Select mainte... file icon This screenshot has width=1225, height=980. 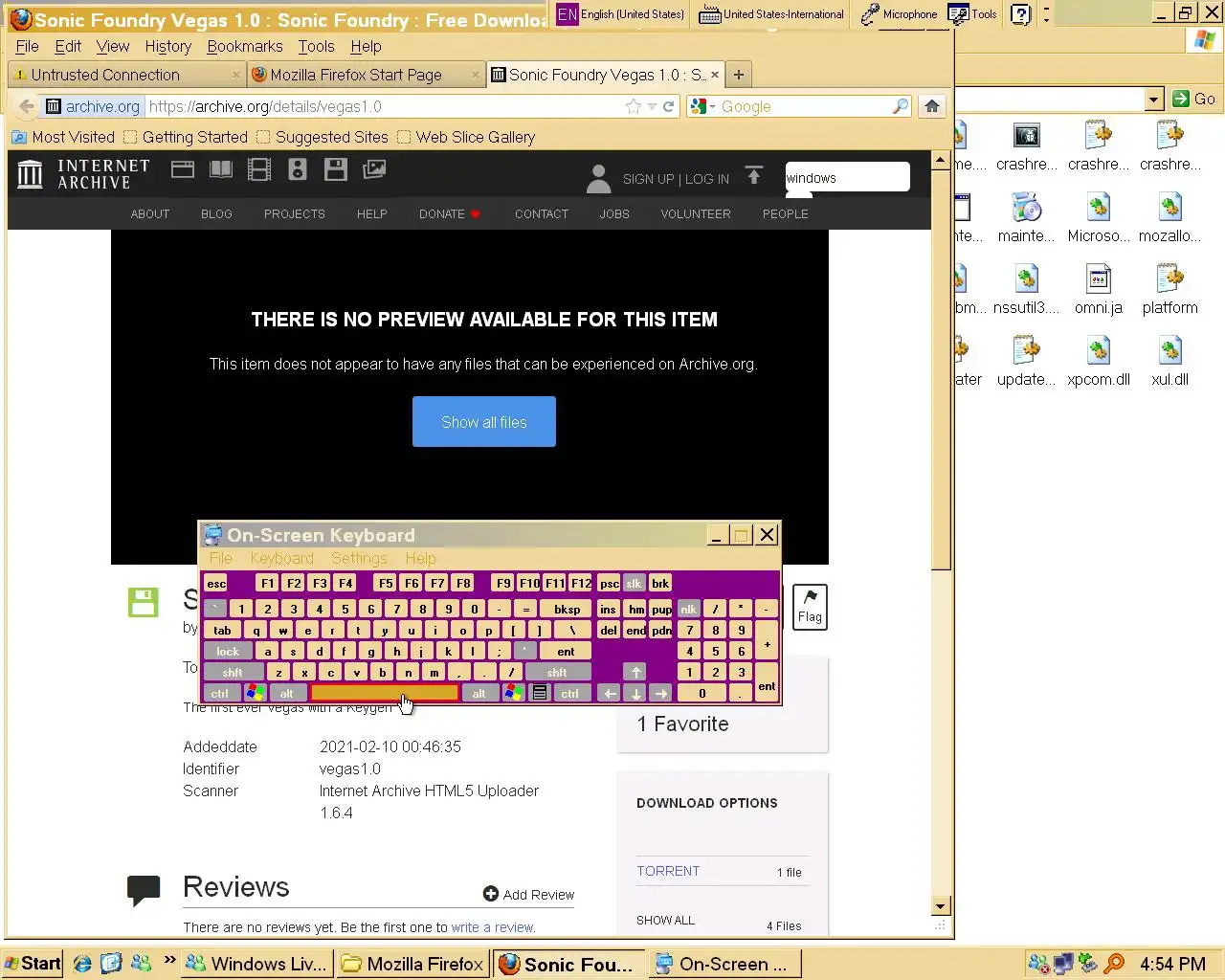(1027, 208)
